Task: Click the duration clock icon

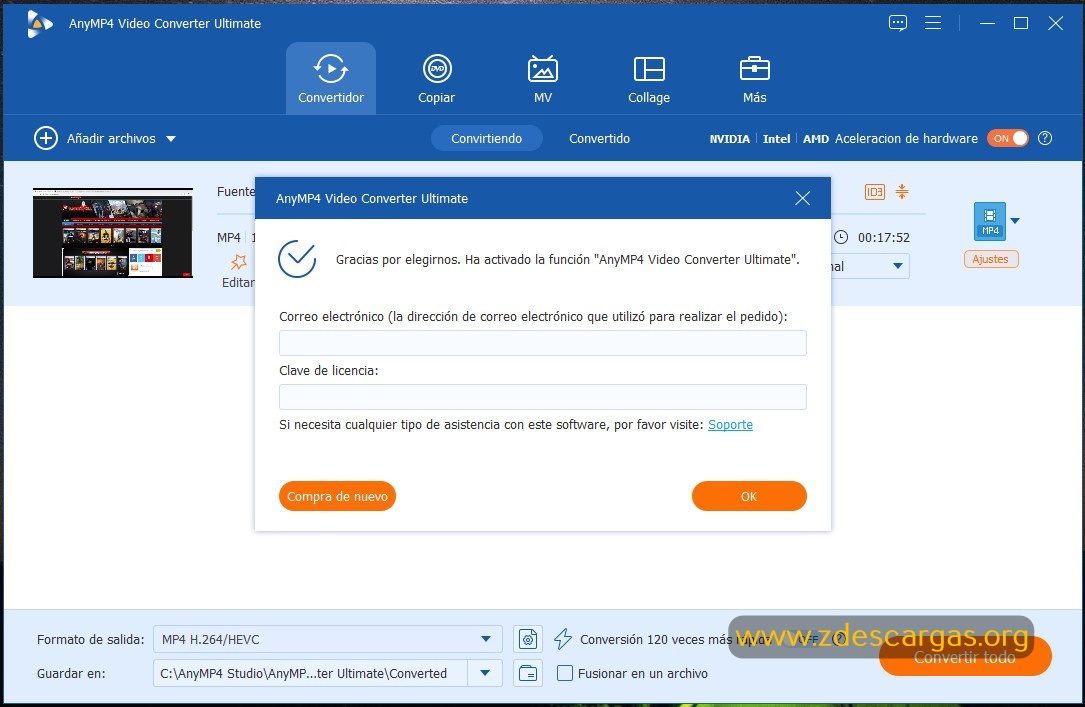Action: click(x=841, y=237)
